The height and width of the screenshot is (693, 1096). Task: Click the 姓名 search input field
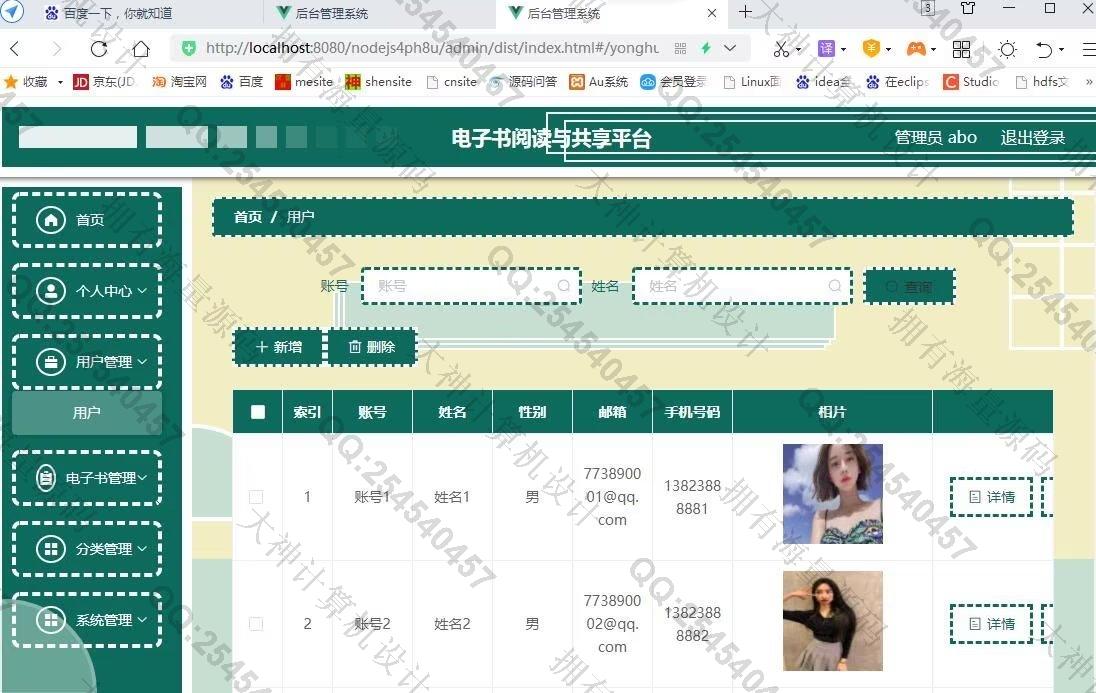pos(735,286)
